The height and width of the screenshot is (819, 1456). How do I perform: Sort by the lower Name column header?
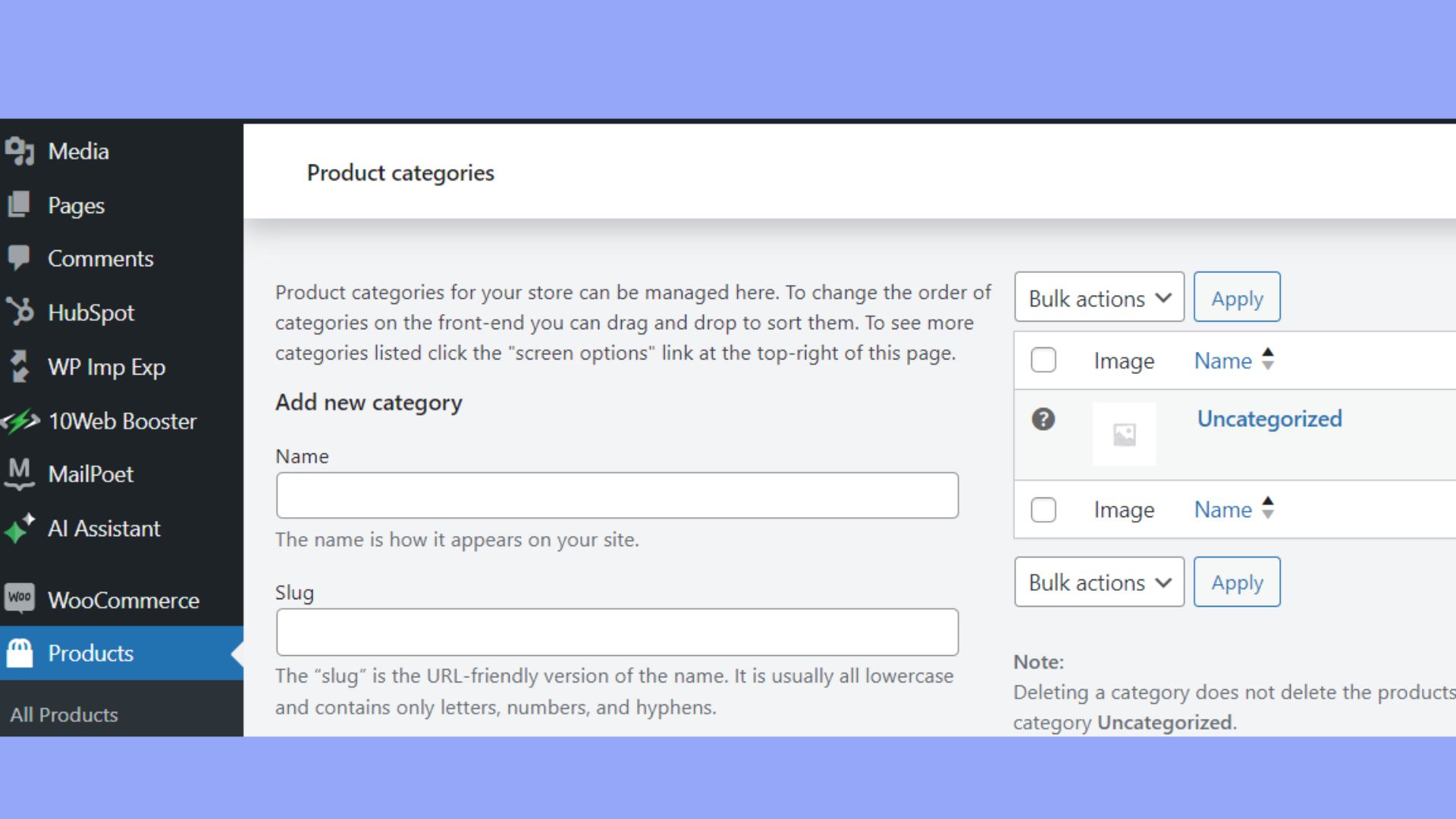pos(1222,510)
